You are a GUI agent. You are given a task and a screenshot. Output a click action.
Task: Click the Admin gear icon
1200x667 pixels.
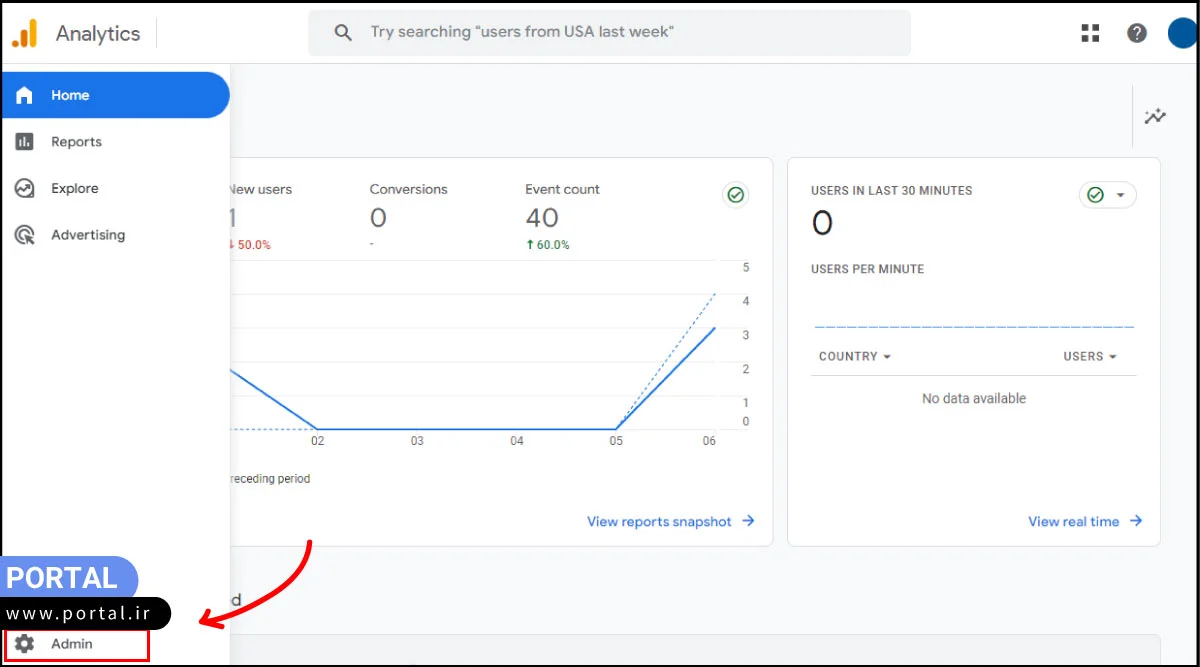24,644
